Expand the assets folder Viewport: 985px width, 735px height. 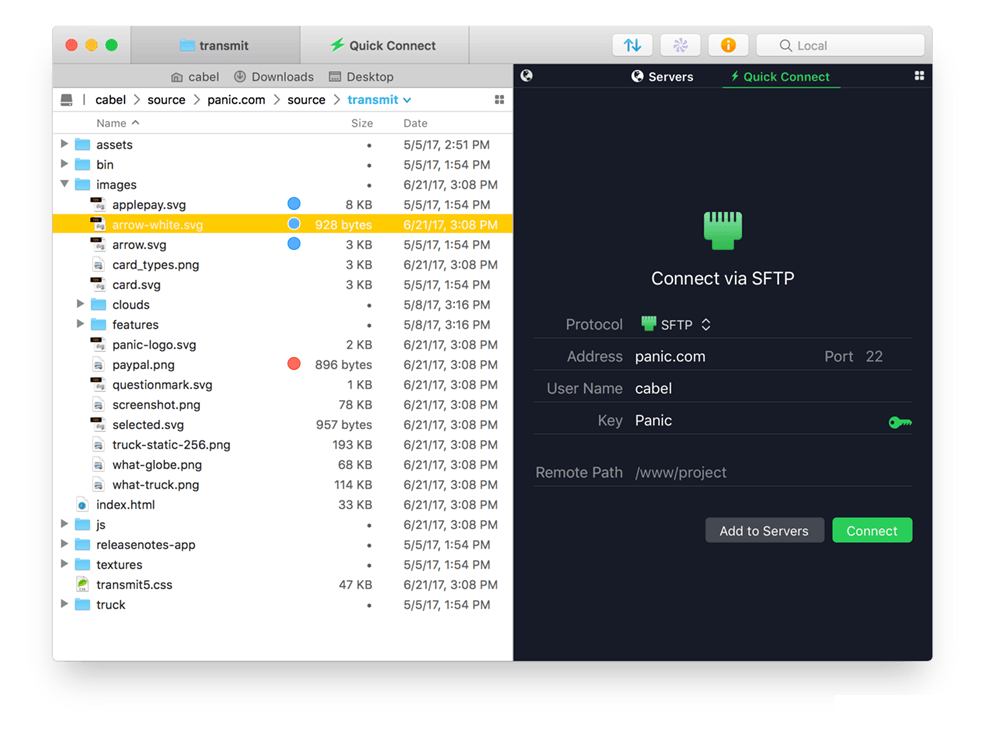(64, 144)
